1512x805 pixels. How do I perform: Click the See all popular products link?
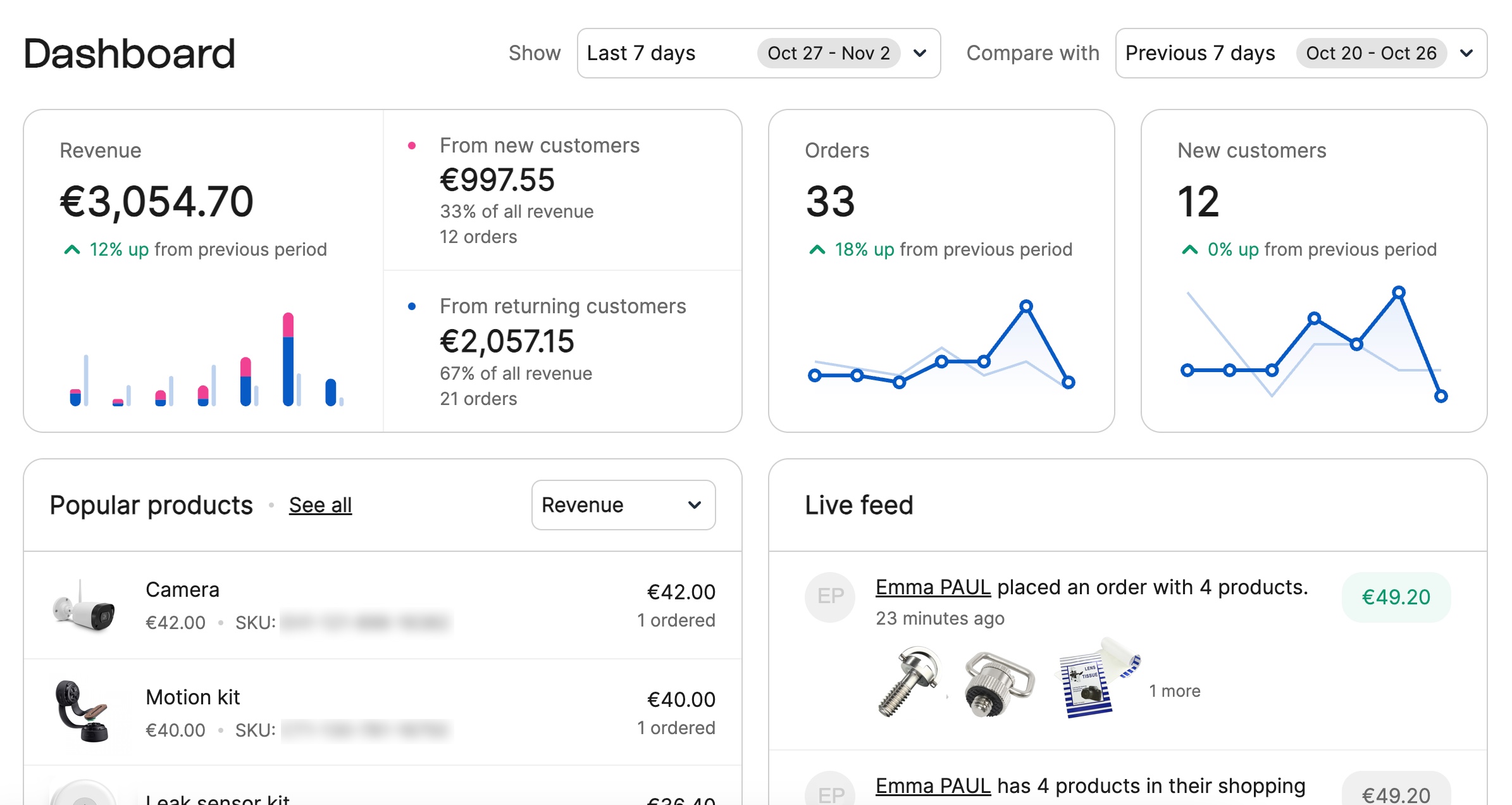320,505
